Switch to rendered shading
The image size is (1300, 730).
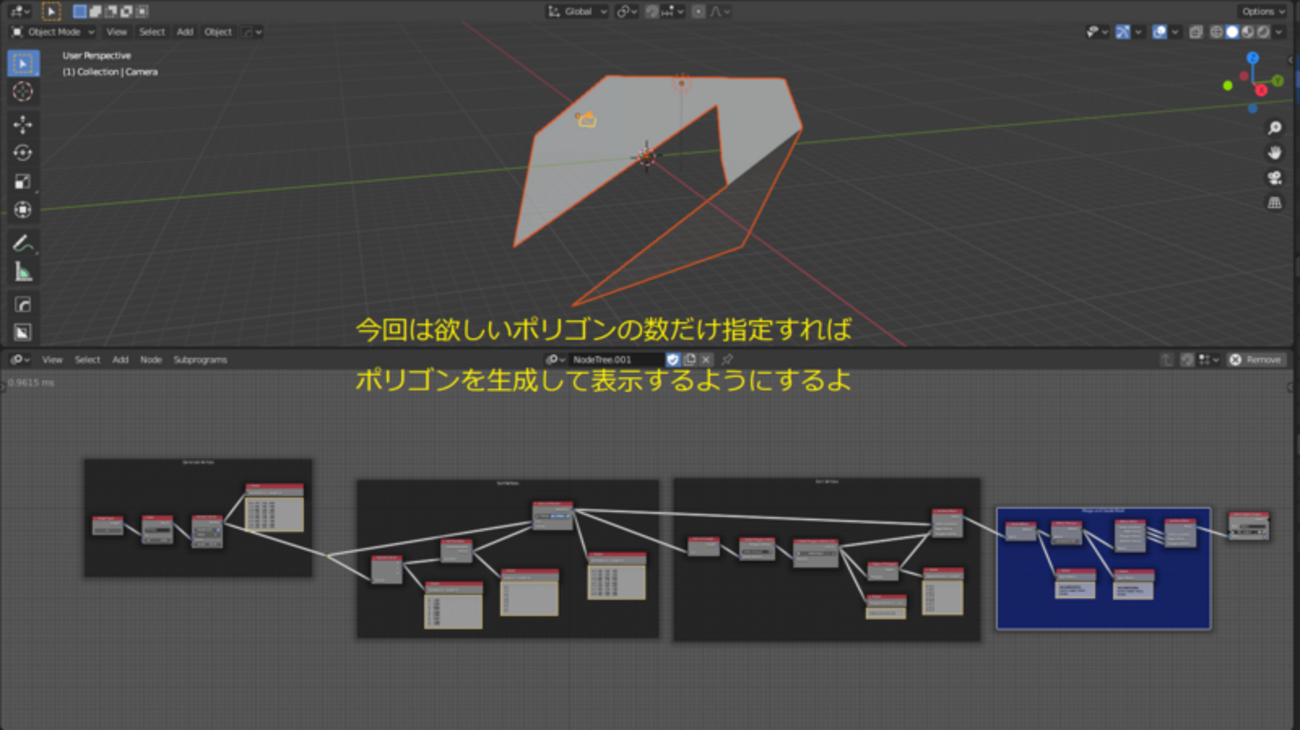[1262, 32]
